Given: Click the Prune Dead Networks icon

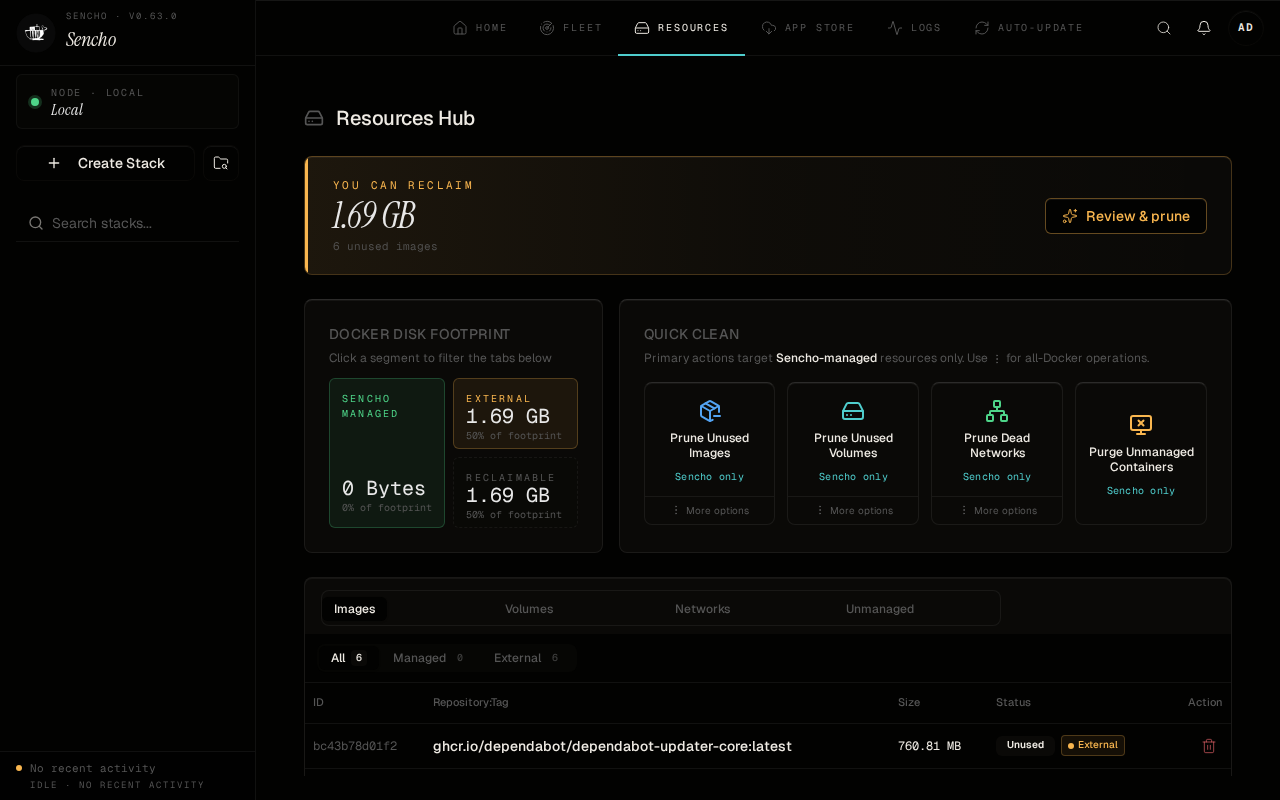Looking at the screenshot, I should [997, 411].
